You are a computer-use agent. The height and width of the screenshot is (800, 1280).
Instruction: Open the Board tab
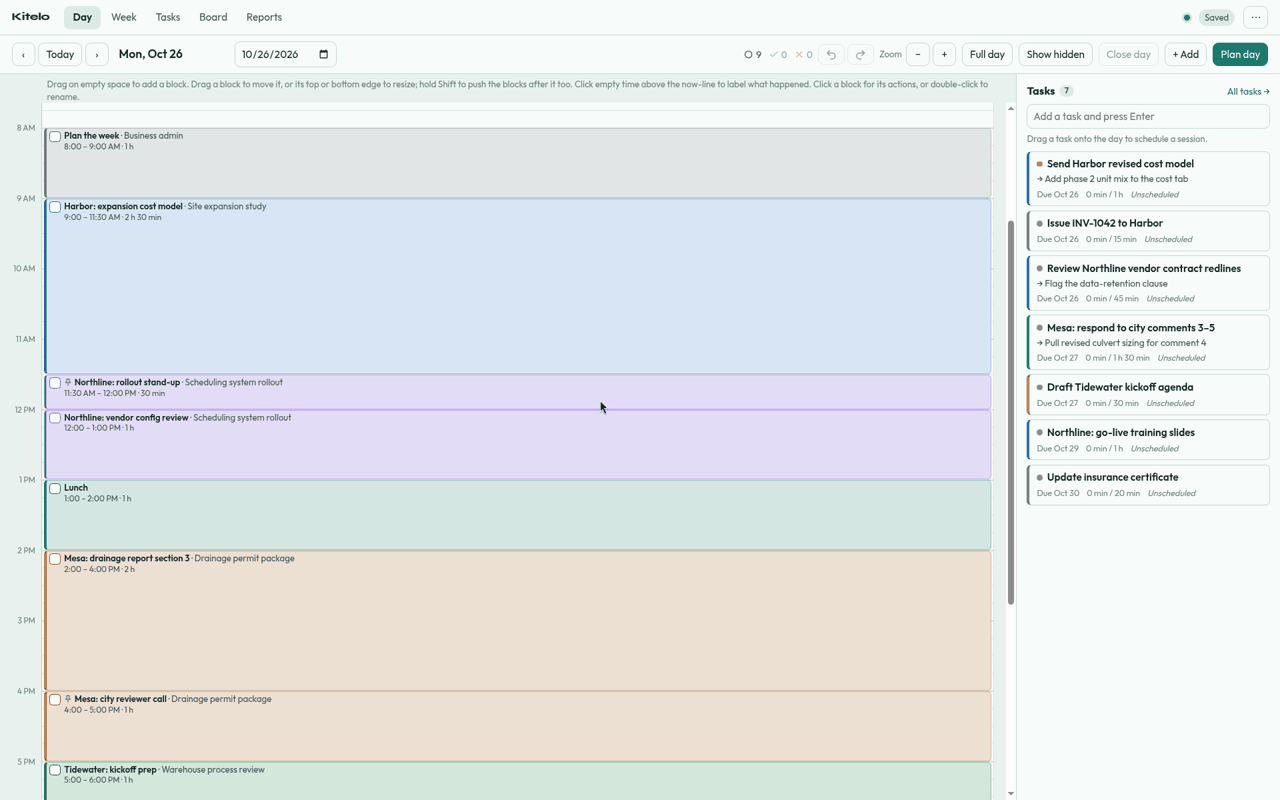click(213, 17)
